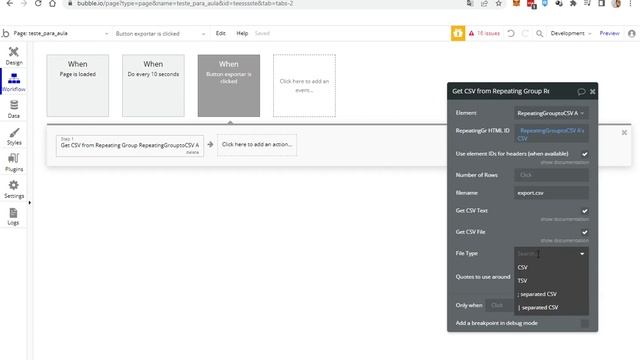Click delete link on Step 1
The width and height of the screenshot is (640, 360).
[192, 152]
